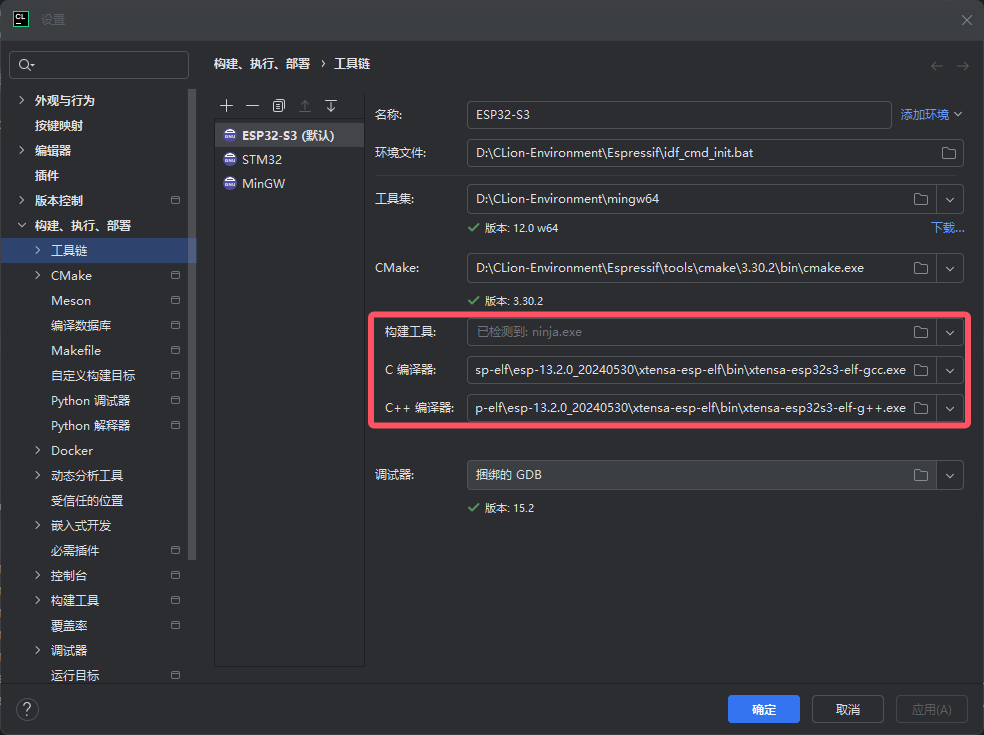Click project-level icon beside 覆盖率

pyautogui.click(x=176, y=625)
